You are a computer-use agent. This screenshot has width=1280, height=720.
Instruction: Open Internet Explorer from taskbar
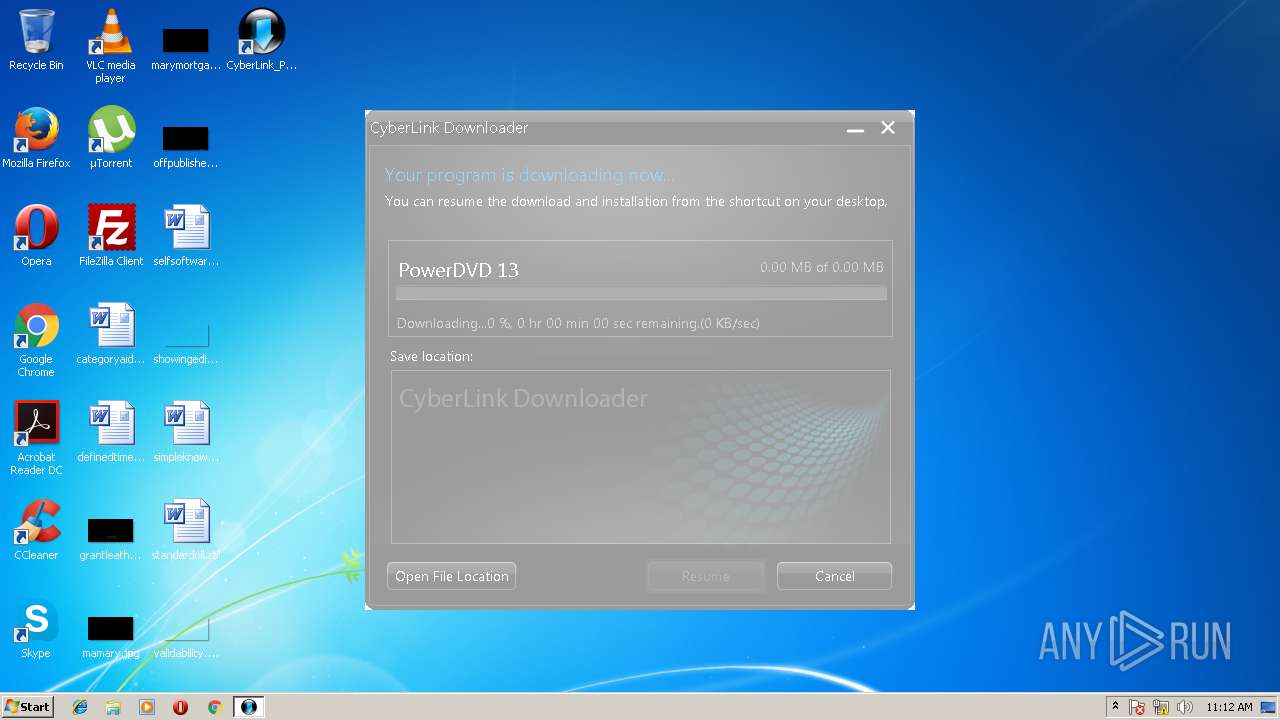80,707
